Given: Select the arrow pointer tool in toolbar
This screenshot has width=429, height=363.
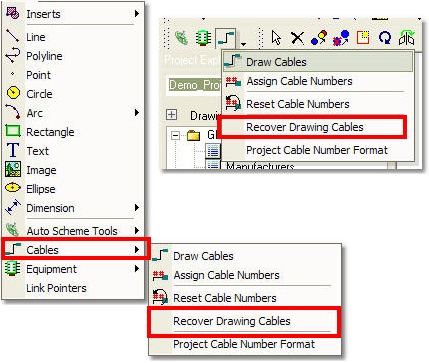Looking at the screenshot, I should pyautogui.click(x=276, y=38).
